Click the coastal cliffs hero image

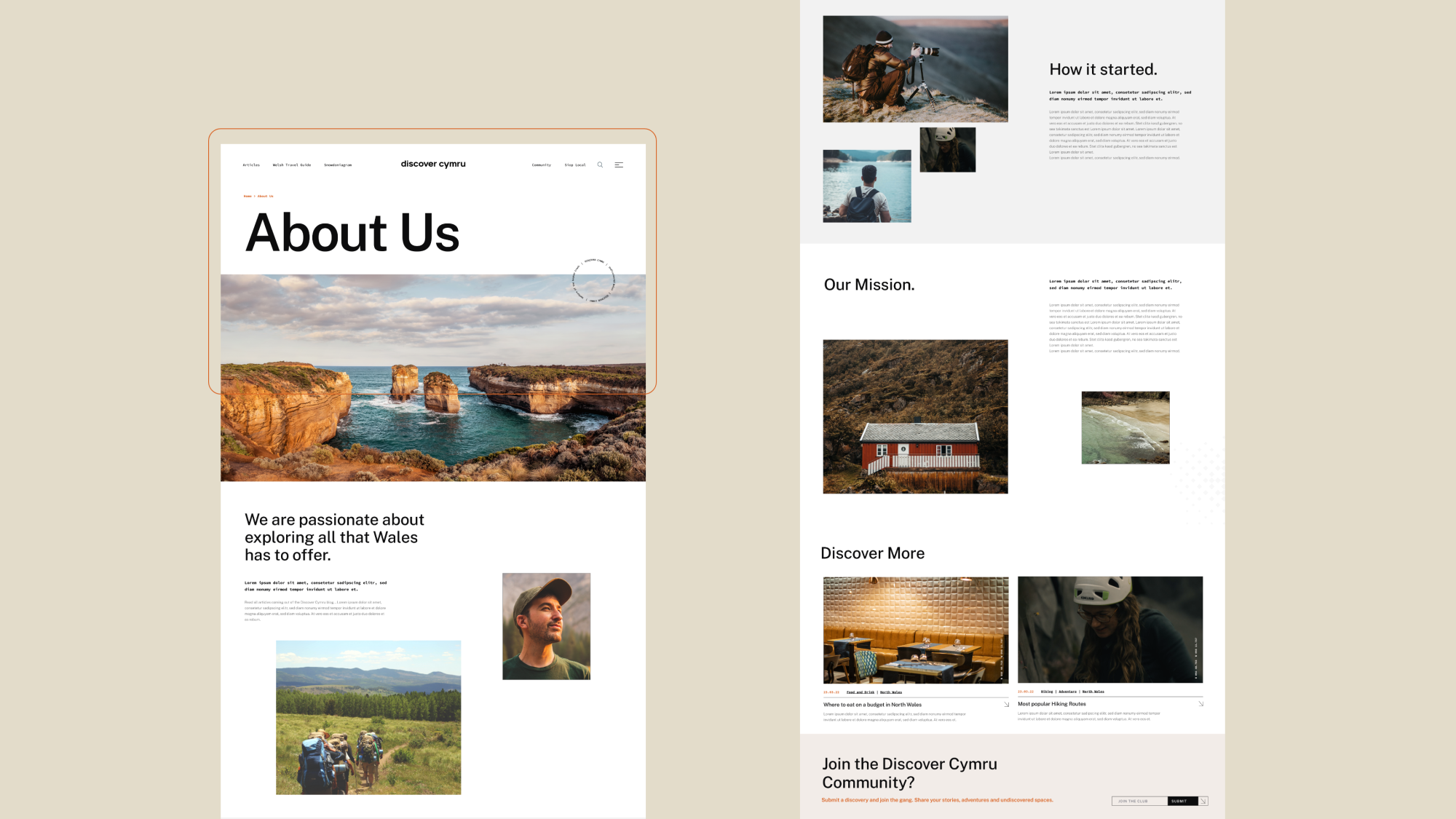[x=433, y=378]
